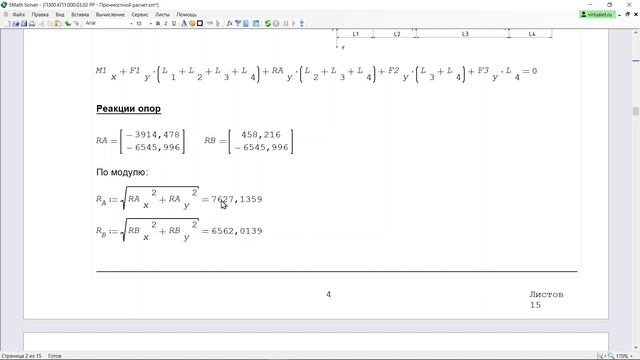640x360 pixels.
Task: Open the Помощь menu
Action: [x=187, y=14]
